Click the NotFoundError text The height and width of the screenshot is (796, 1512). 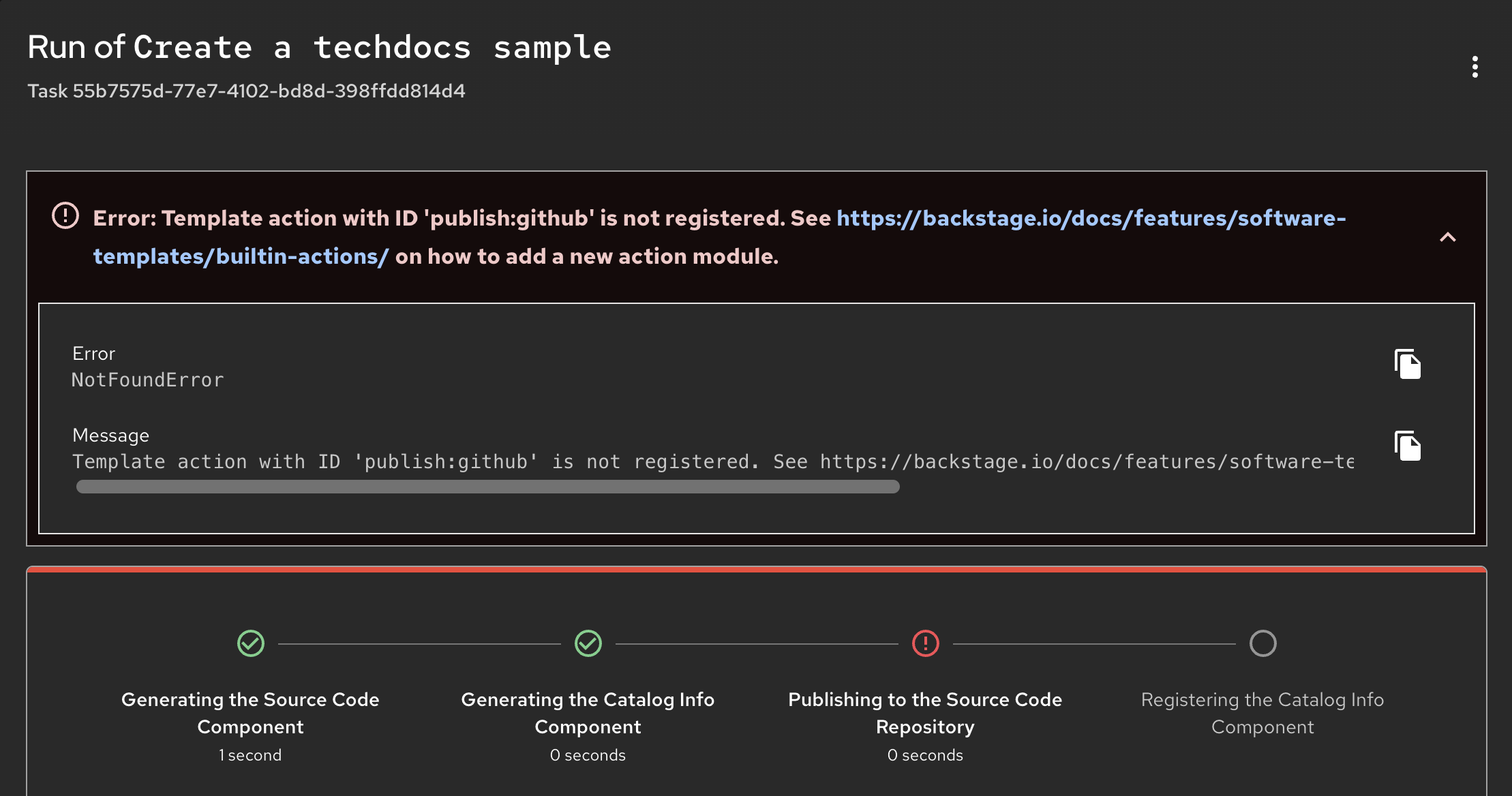click(x=148, y=380)
